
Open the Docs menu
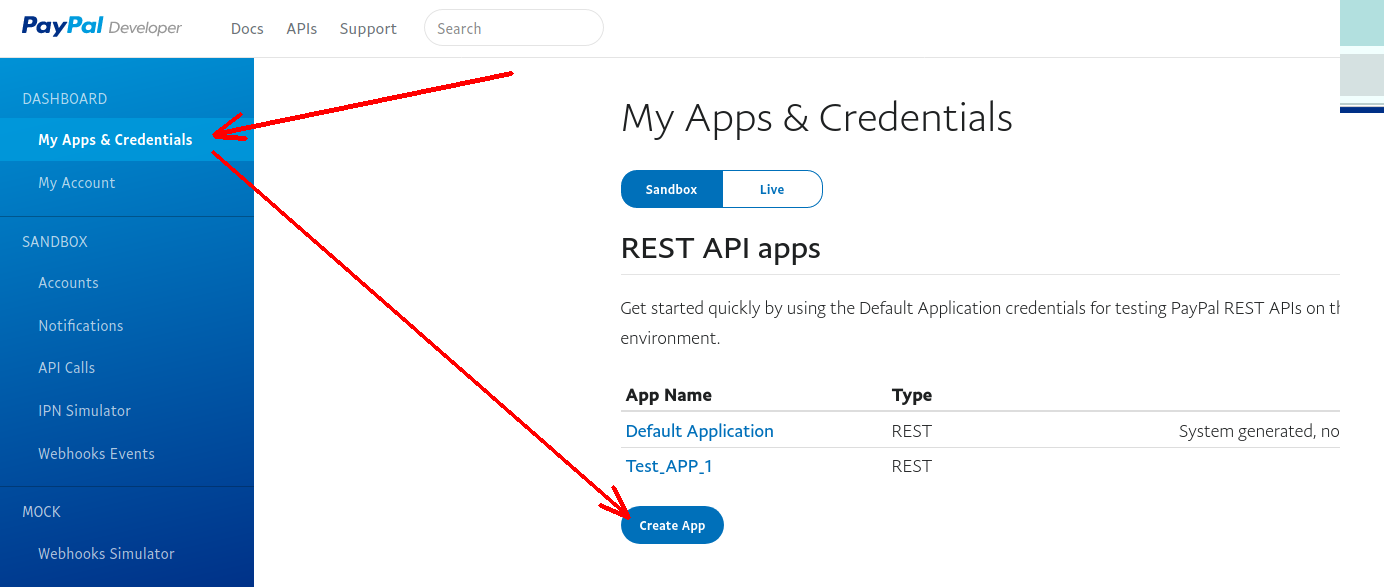(247, 29)
